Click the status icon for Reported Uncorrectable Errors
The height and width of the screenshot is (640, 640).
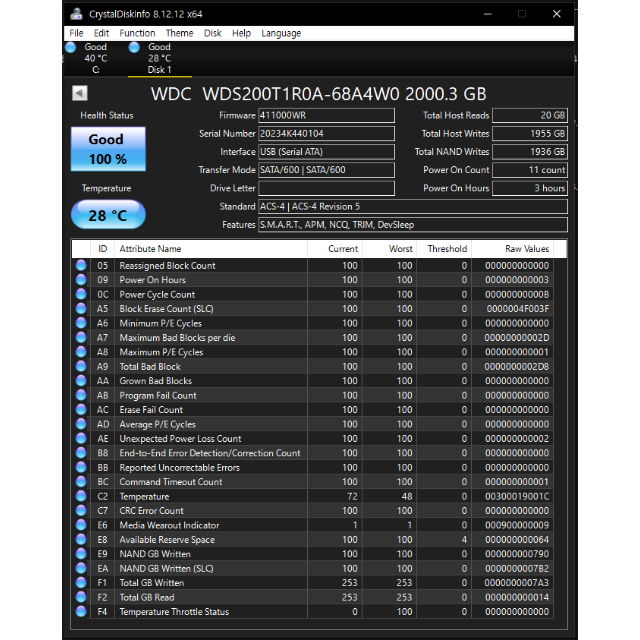[x=81, y=467]
